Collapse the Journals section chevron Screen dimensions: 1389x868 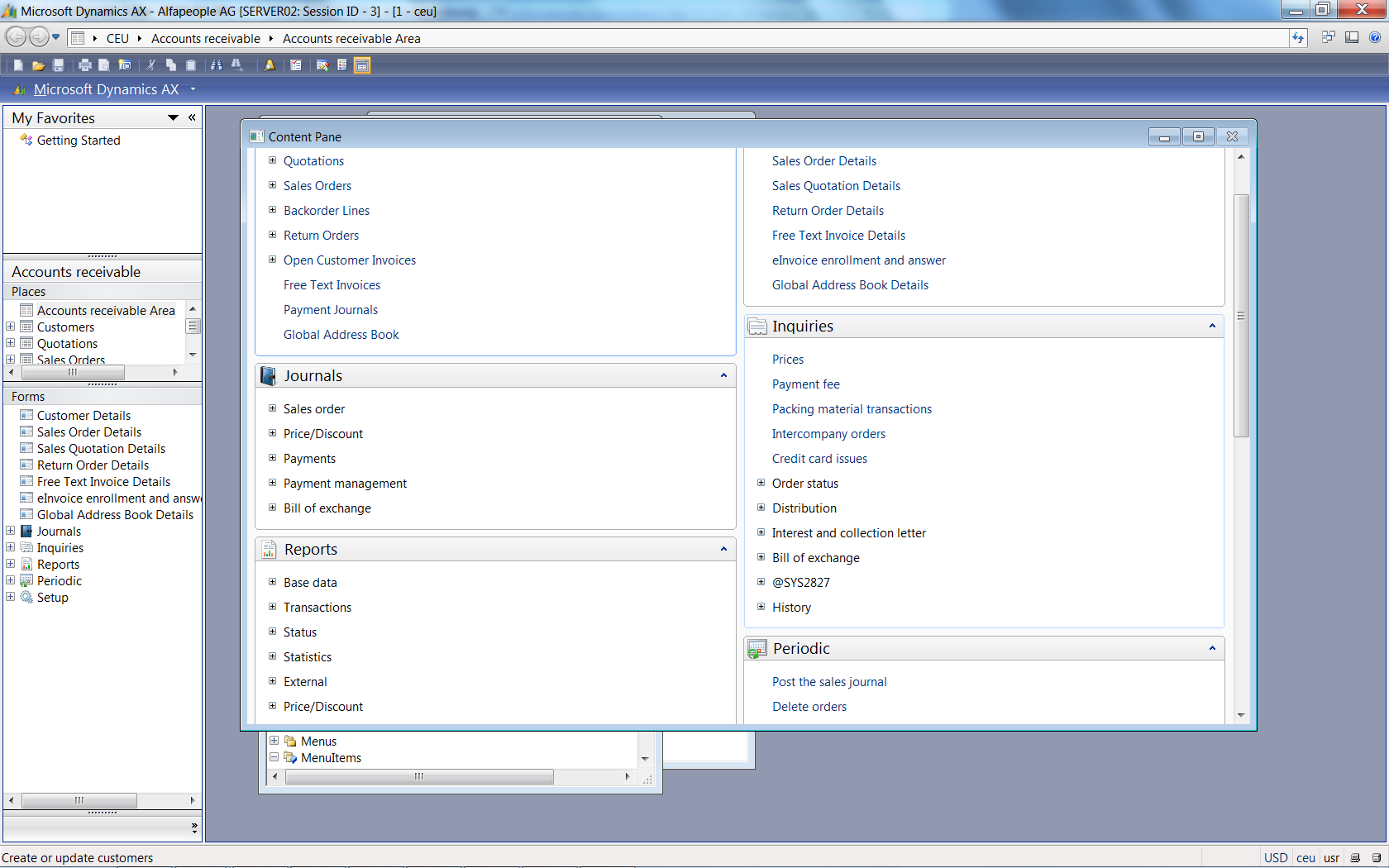pos(723,376)
